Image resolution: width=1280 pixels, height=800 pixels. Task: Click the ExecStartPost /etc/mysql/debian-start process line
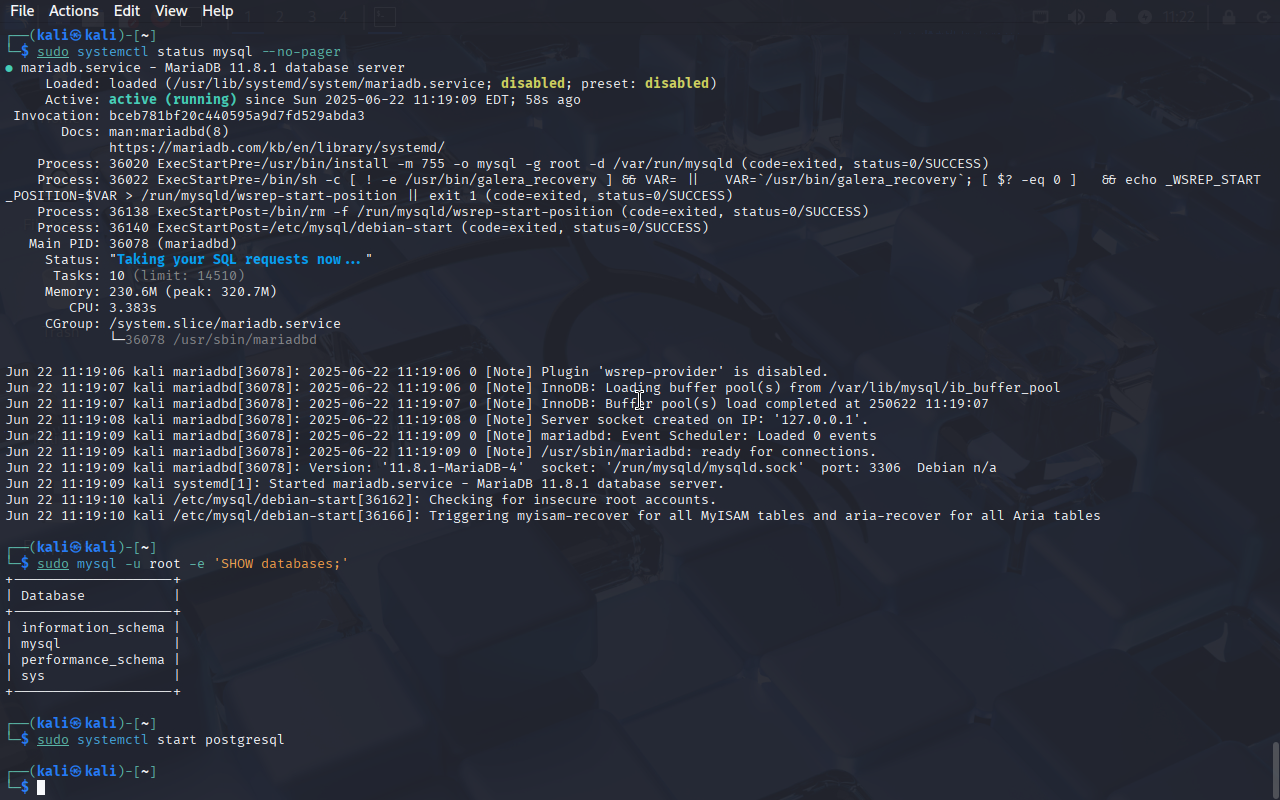[x=373, y=228]
